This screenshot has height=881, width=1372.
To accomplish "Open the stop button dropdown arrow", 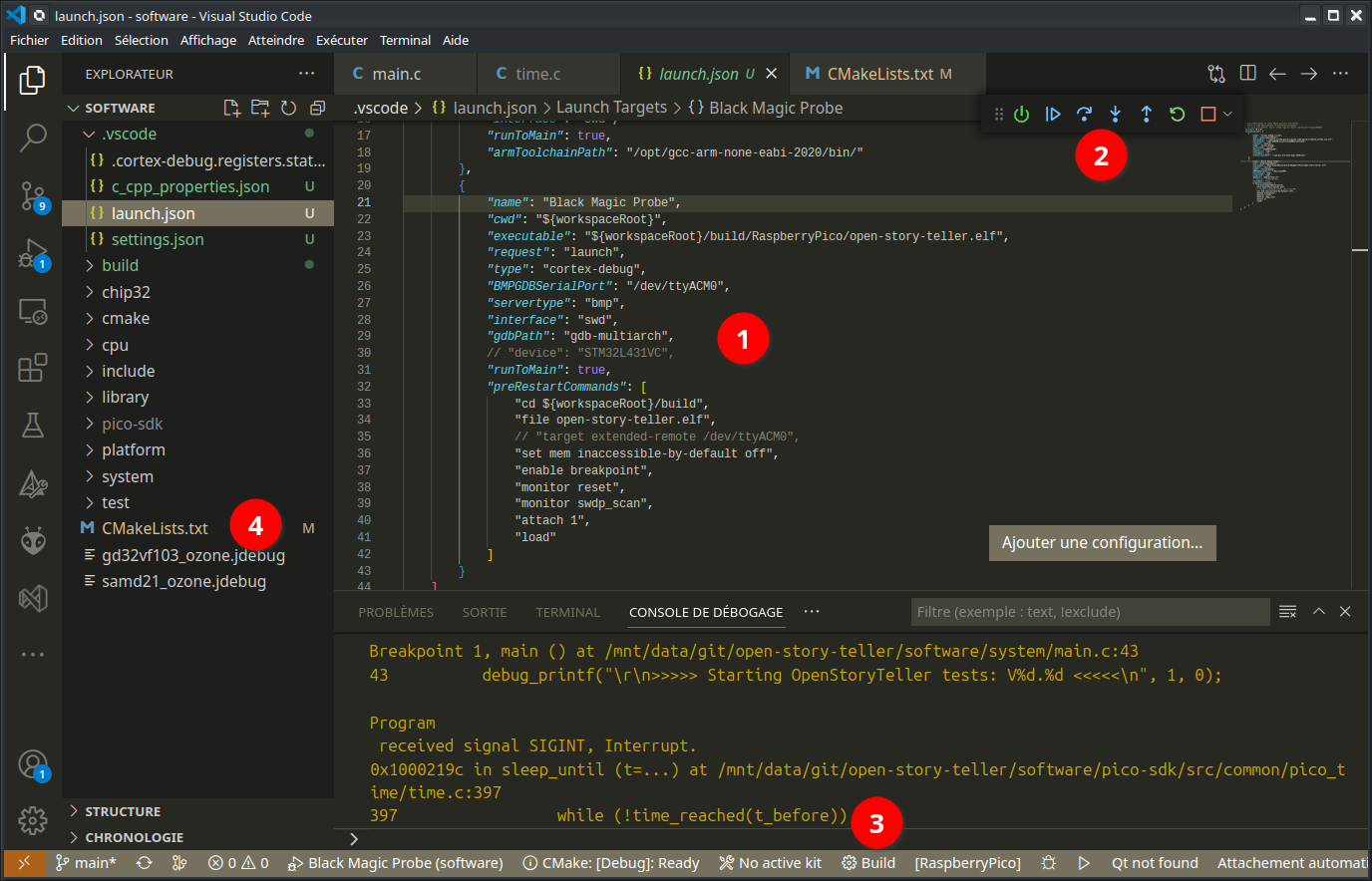I will point(1226,114).
